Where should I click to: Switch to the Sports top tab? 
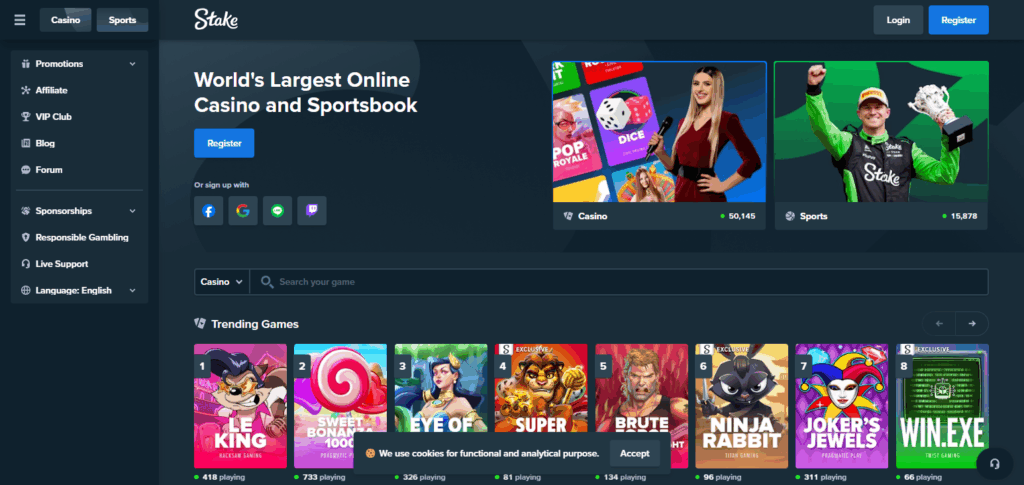point(122,20)
